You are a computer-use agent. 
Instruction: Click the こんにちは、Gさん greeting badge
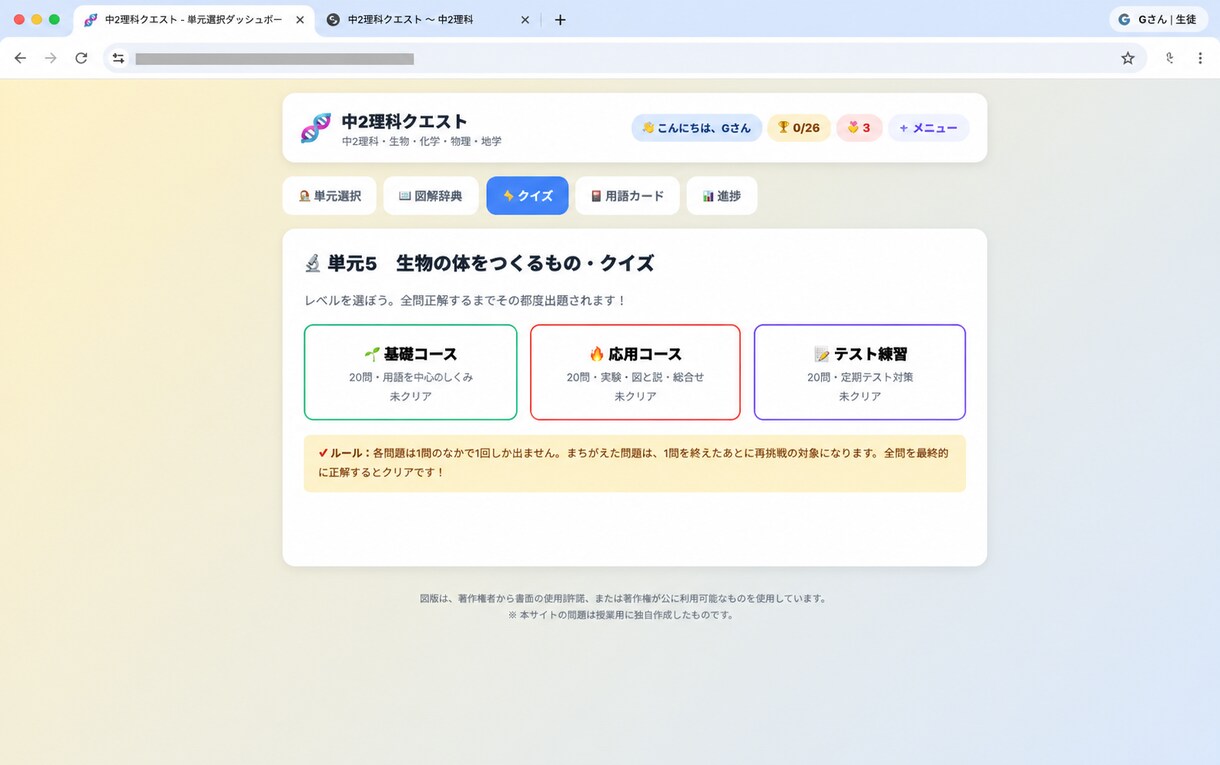coord(696,128)
